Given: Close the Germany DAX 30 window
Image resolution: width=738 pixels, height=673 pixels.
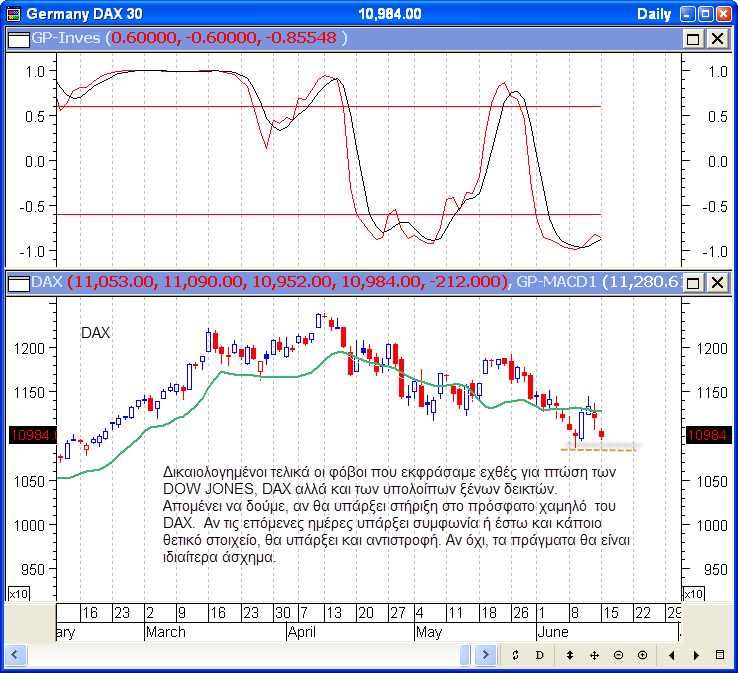Looking at the screenshot, I should pyautogui.click(x=724, y=14).
